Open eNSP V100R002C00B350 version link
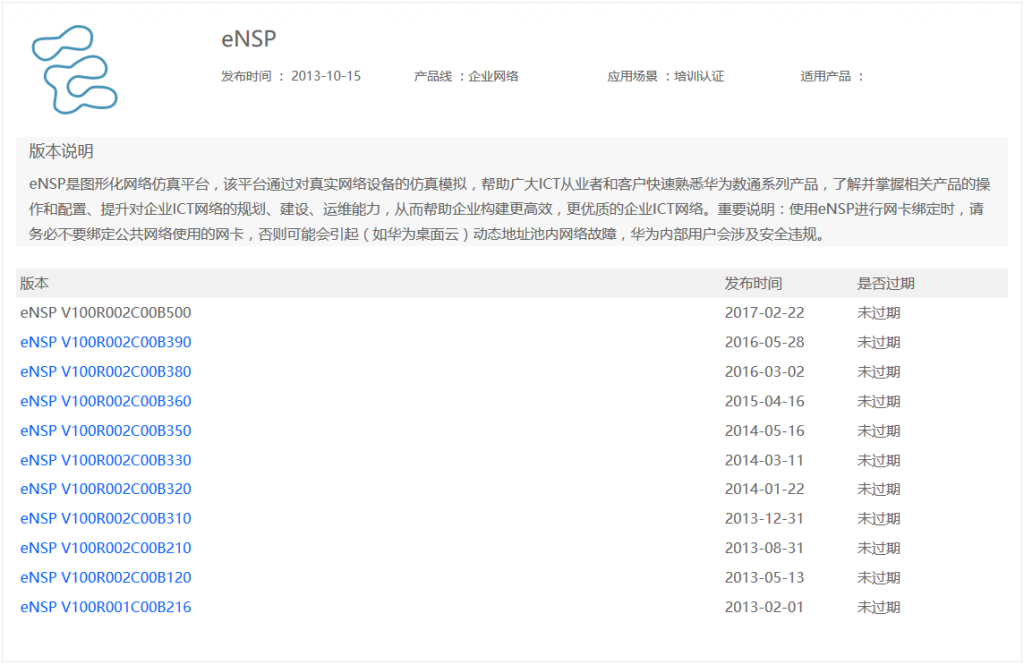Viewport: 1024px width, 665px height. click(x=105, y=431)
